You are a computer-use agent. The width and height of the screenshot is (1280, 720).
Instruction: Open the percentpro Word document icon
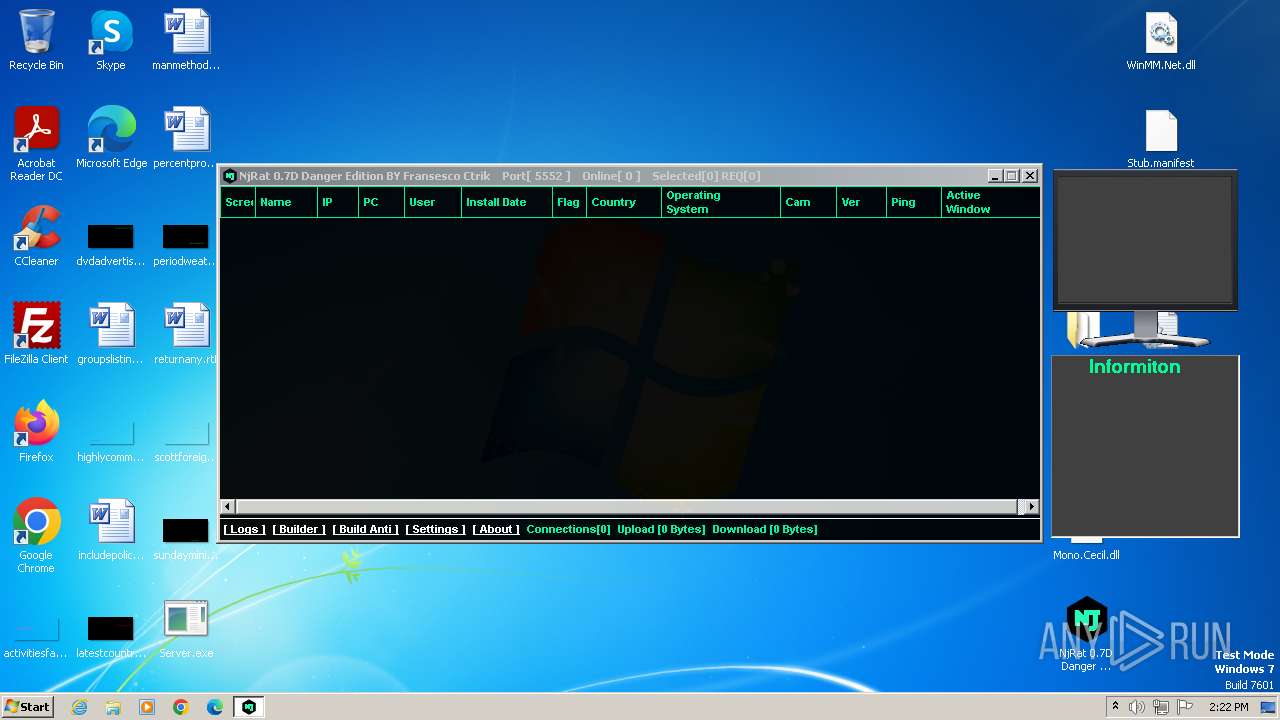[186, 138]
